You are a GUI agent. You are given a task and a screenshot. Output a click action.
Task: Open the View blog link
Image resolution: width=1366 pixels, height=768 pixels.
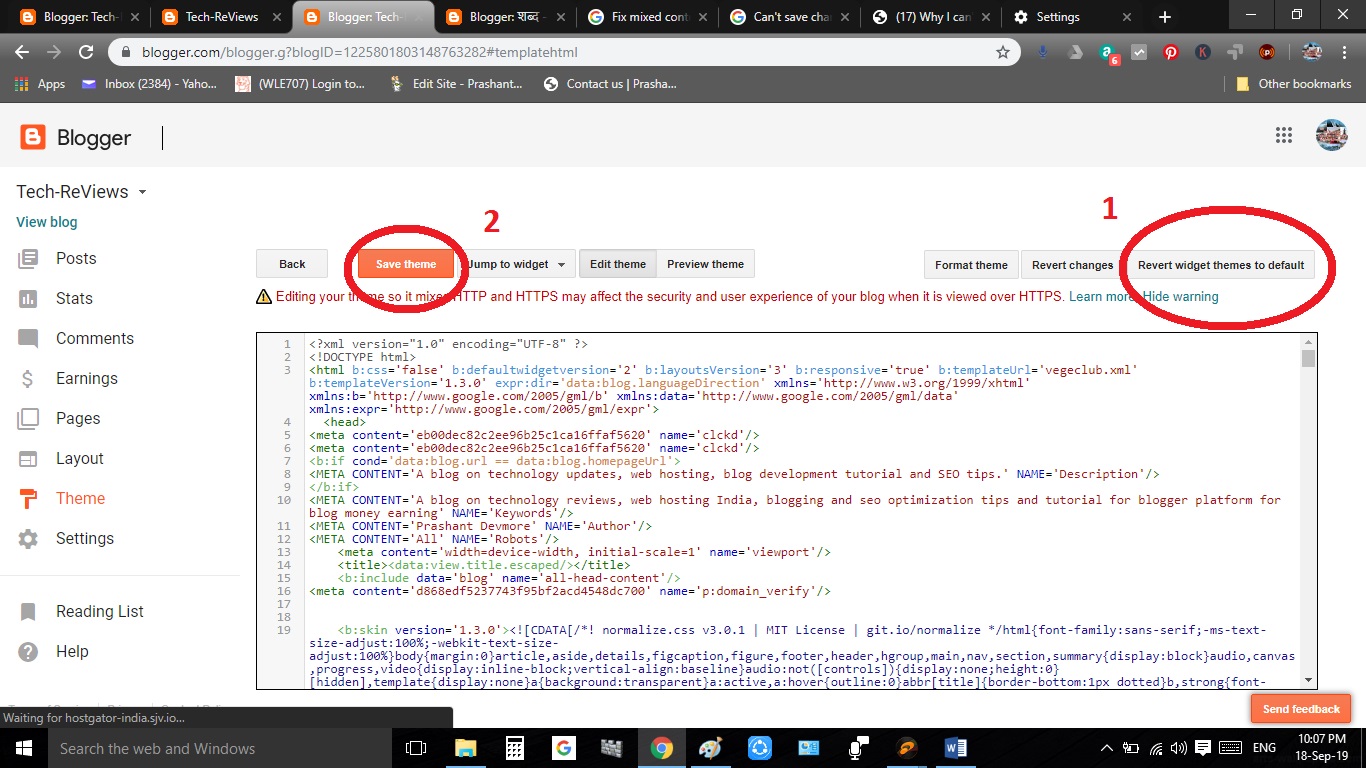46,222
